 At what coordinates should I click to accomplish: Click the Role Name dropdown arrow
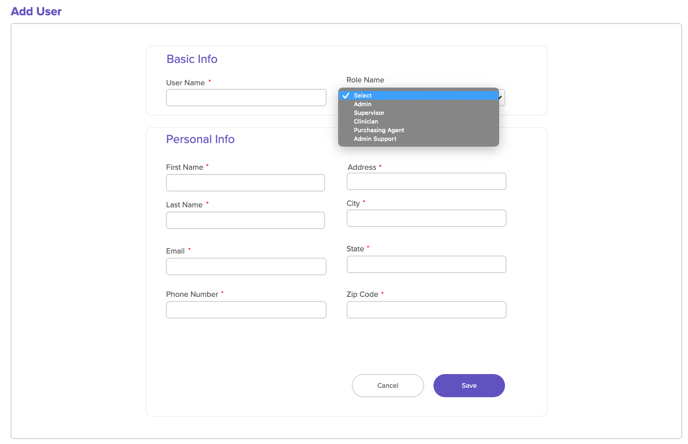[x=501, y=98]
